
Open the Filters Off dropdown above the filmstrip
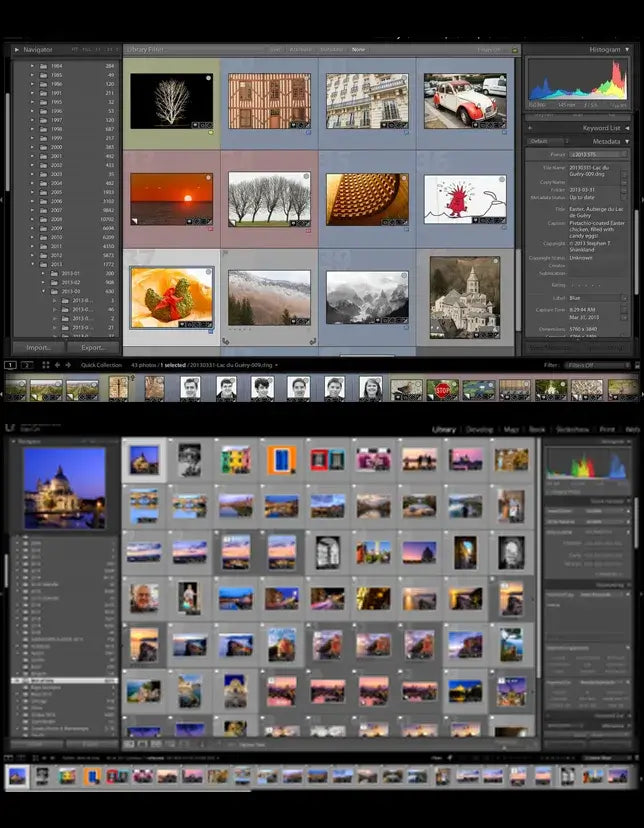pyautogui.click(x=598, y=365)
